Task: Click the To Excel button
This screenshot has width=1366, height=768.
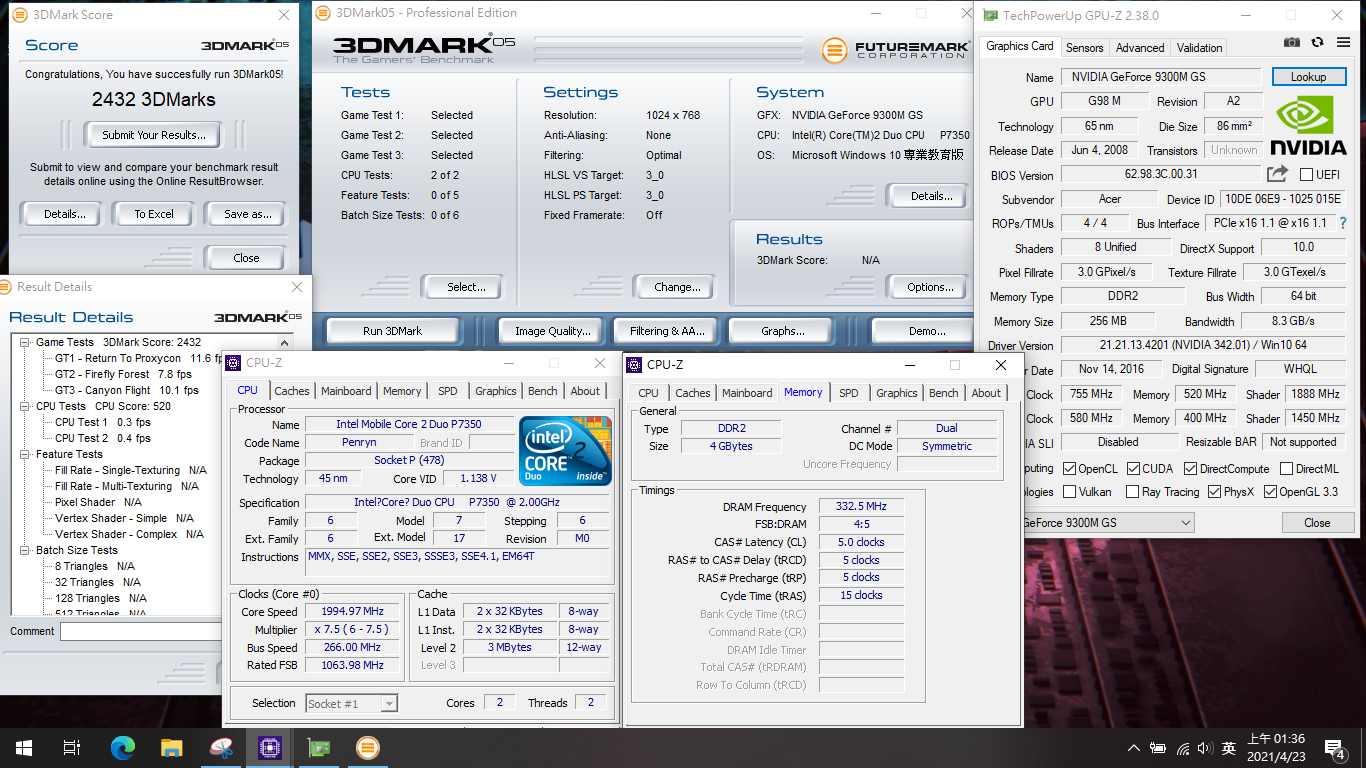Action: 154,214
